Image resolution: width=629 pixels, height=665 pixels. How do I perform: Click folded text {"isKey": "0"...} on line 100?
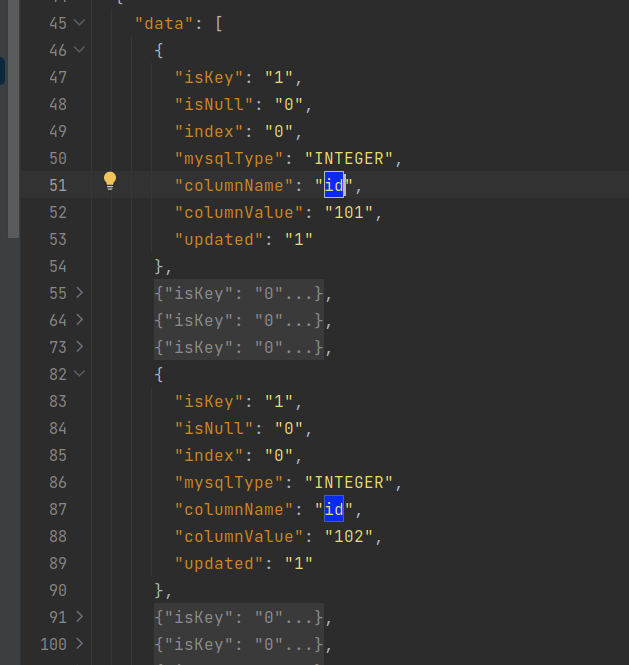[239, 644]
